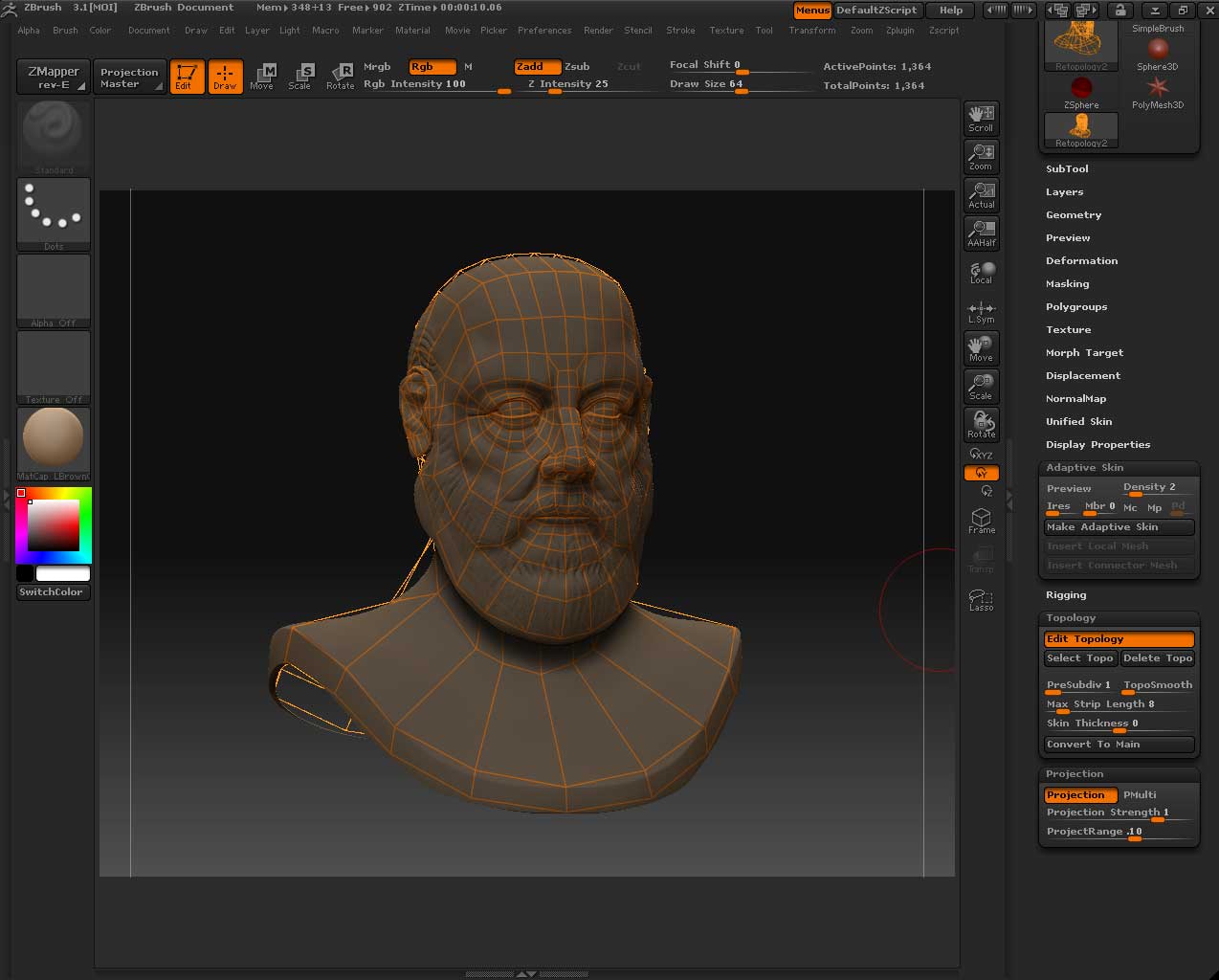Click the L.Sym local symmetry icon
The height and width of the screenshot is (980, 1219).
[981, 310]
